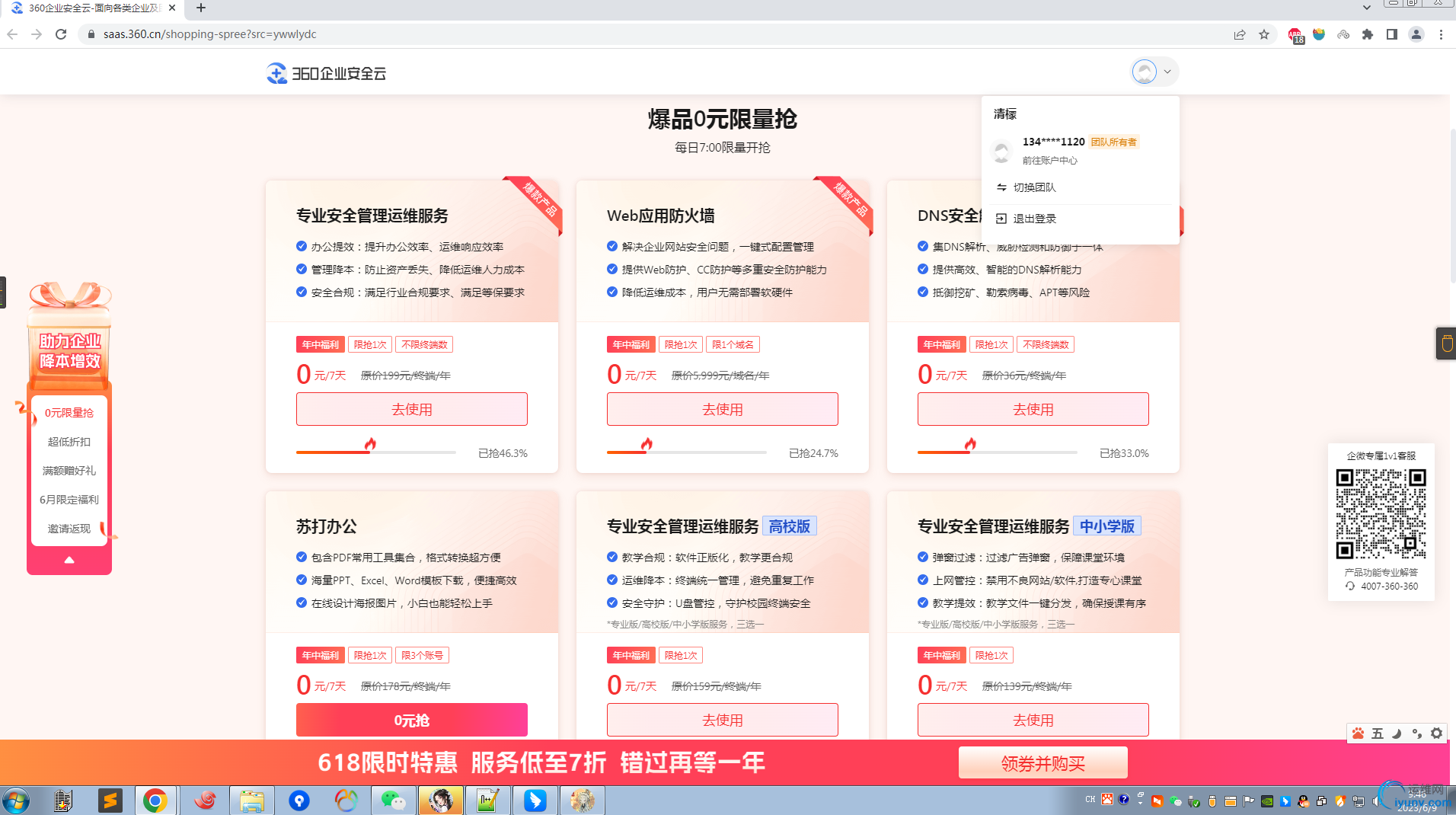Open the Chrome profile icon
Image resolution: width=1456 pixels, height=815 pixels.
point(1416,34)
